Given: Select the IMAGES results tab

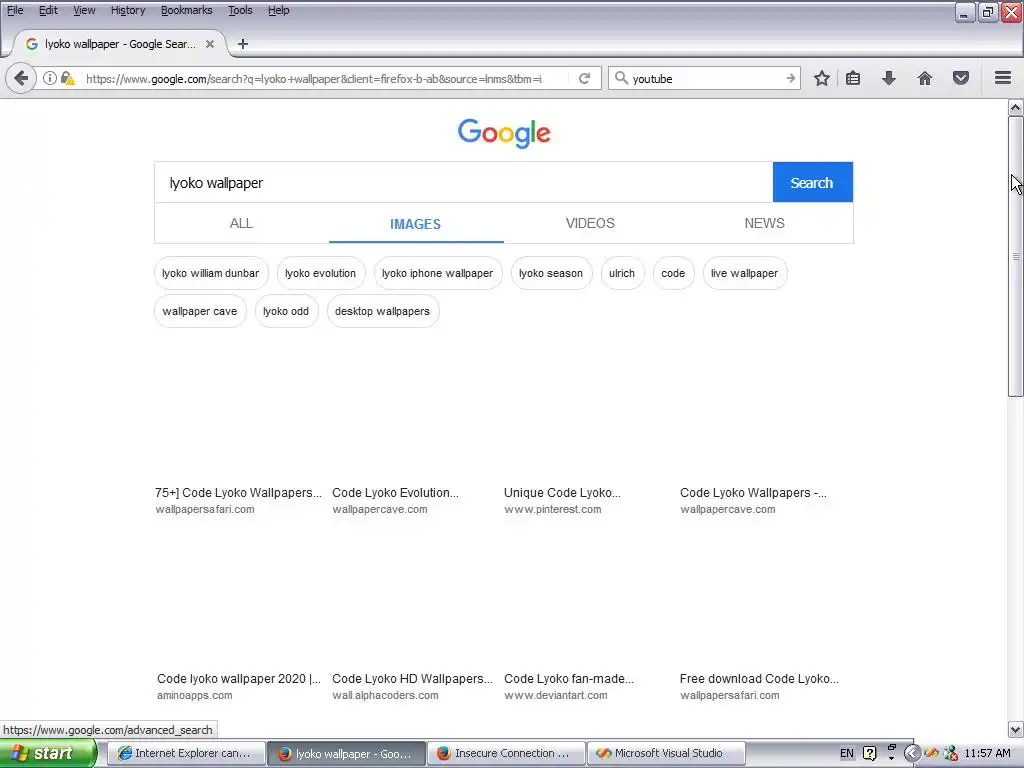Looking at the screenshot, I should (x=415, y=223).
